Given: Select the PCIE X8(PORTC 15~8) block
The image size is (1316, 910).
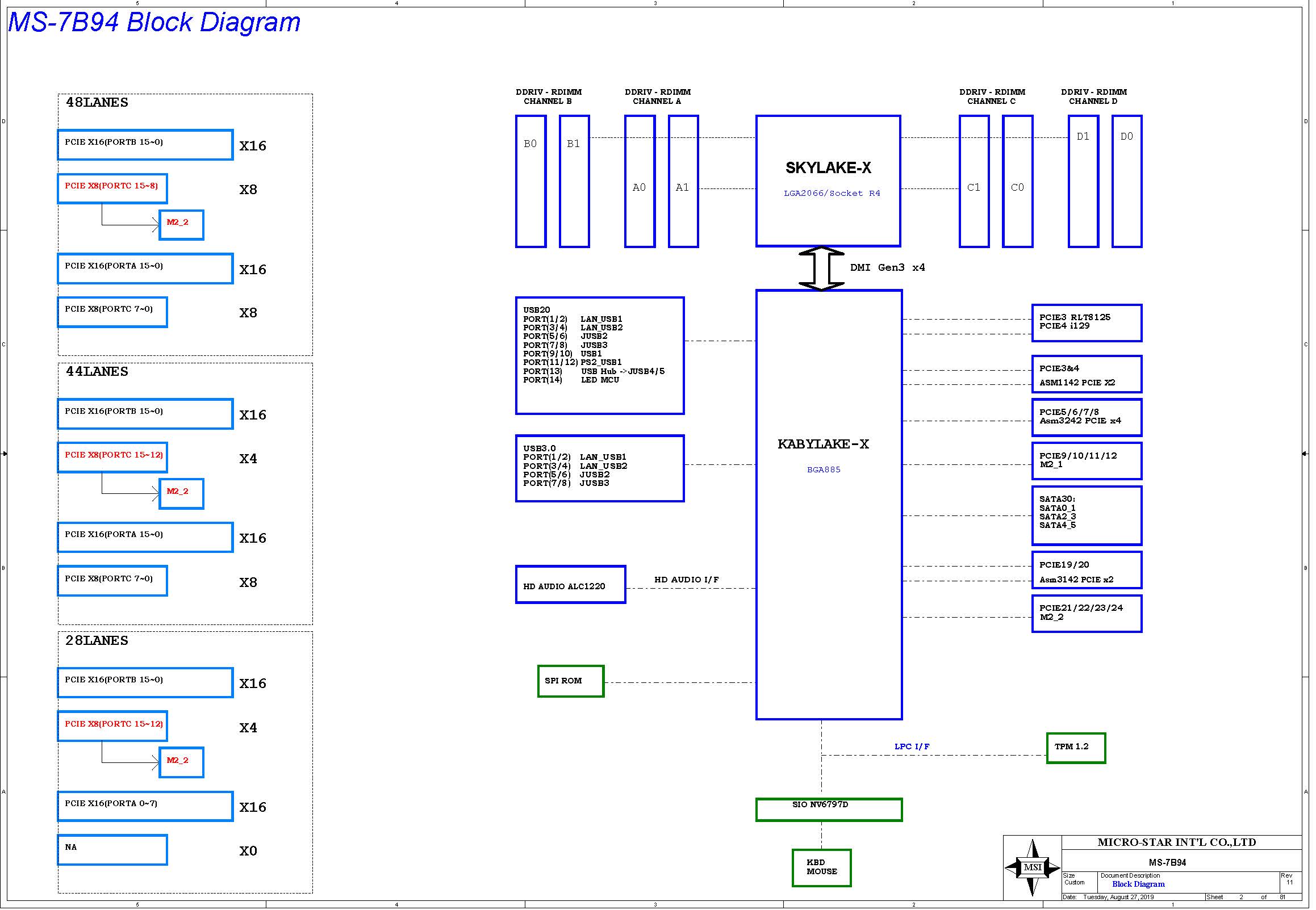Looking at the screenshot, I should [112, 188].
